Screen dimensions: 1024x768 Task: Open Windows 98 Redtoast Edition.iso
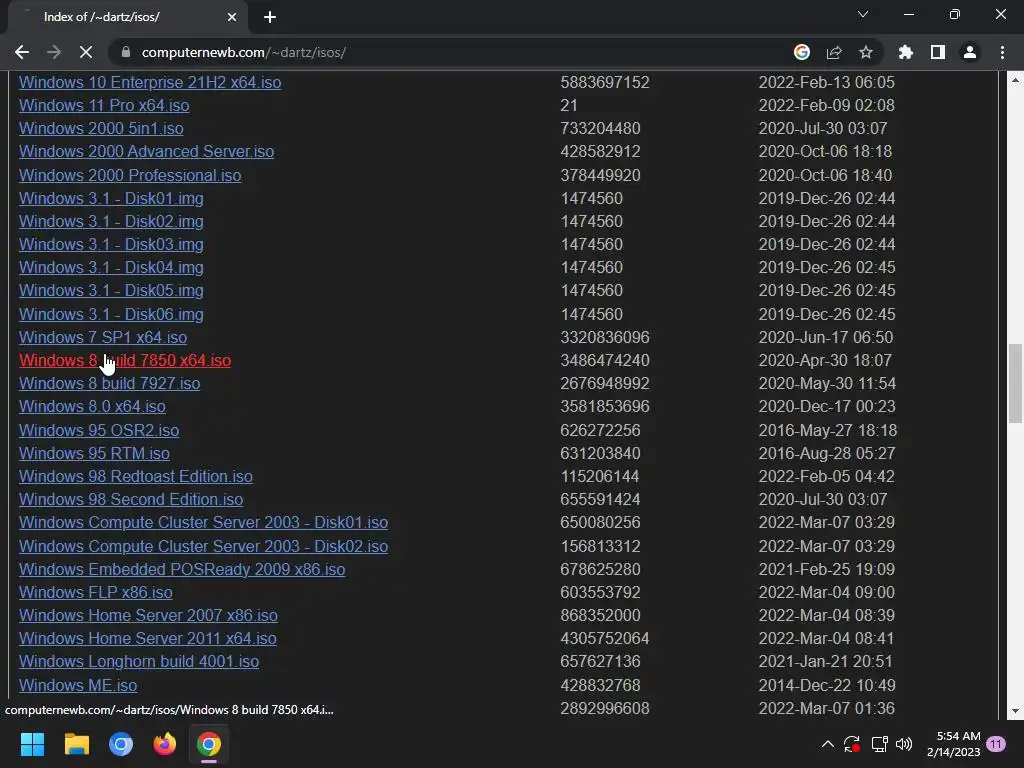tap(136, 476)
